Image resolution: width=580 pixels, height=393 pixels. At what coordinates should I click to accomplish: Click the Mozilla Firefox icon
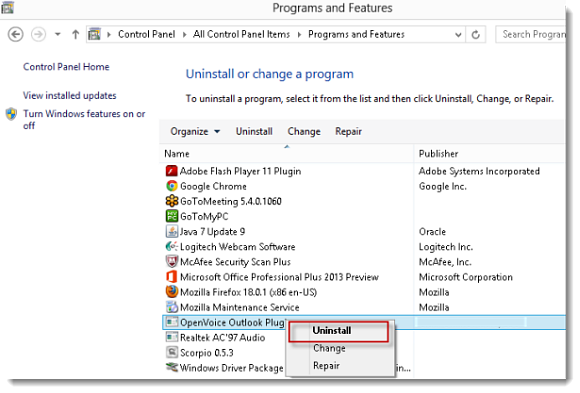[172, 292]
